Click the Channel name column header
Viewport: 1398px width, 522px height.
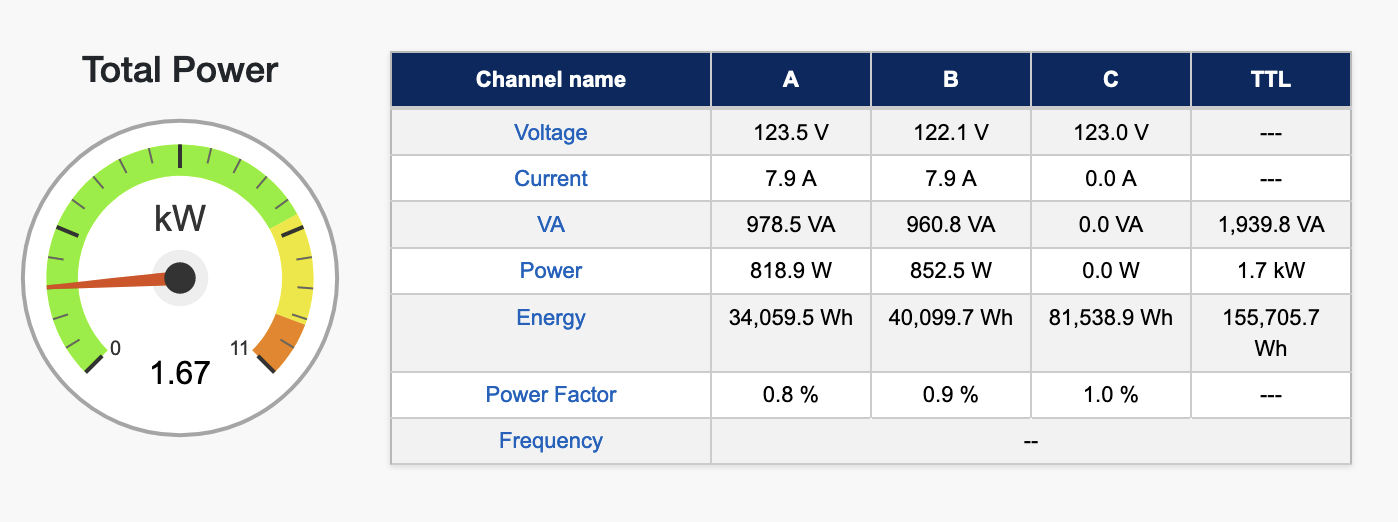click(x=550, y=80)
